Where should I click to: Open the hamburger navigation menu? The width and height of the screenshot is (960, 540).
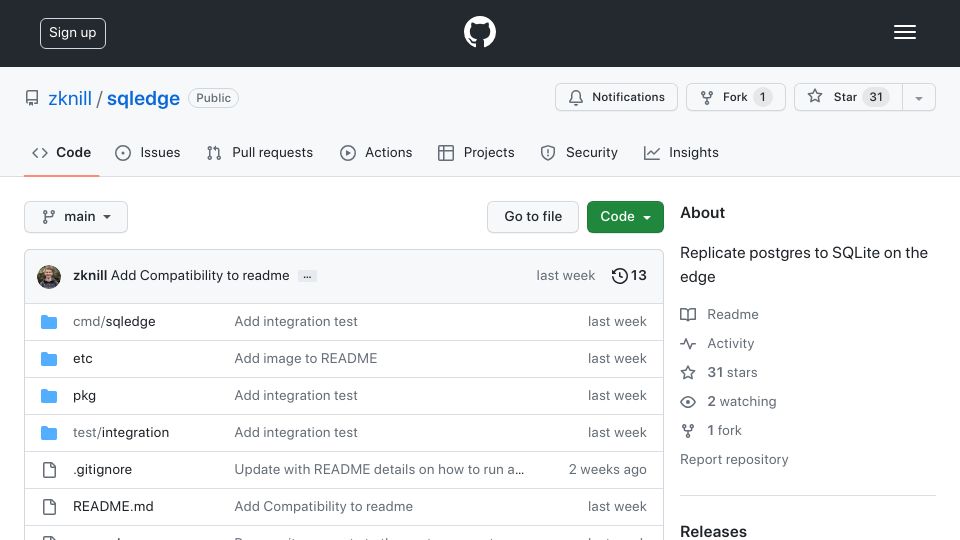[904, 32]
